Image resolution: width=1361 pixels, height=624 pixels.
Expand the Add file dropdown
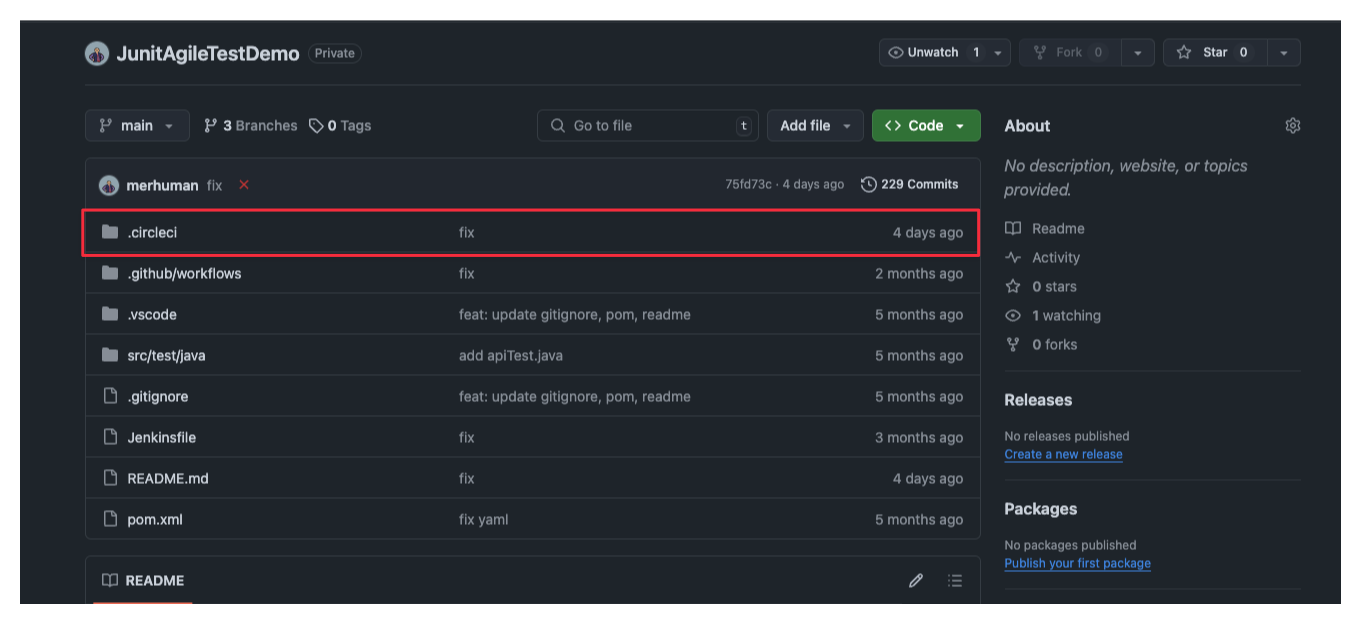click(x=815, y=126)
